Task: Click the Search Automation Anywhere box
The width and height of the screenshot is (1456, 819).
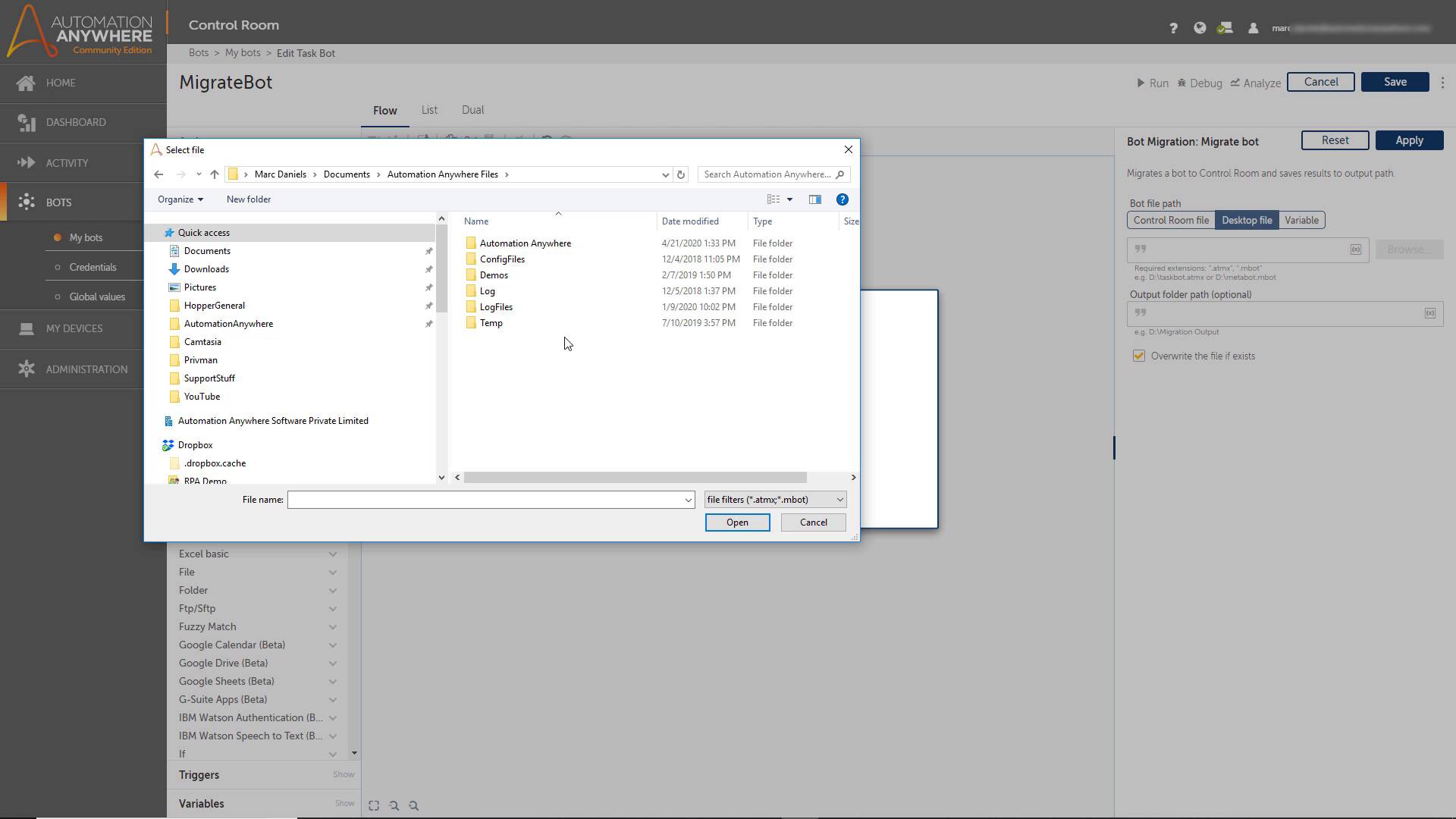Action: [x=773, y=174]
